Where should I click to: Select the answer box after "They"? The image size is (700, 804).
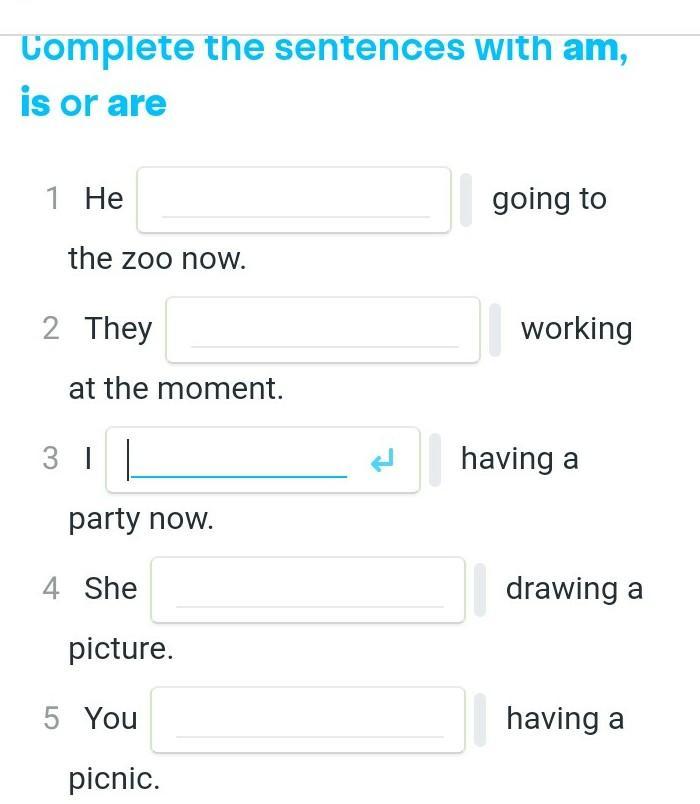(323, 329)
